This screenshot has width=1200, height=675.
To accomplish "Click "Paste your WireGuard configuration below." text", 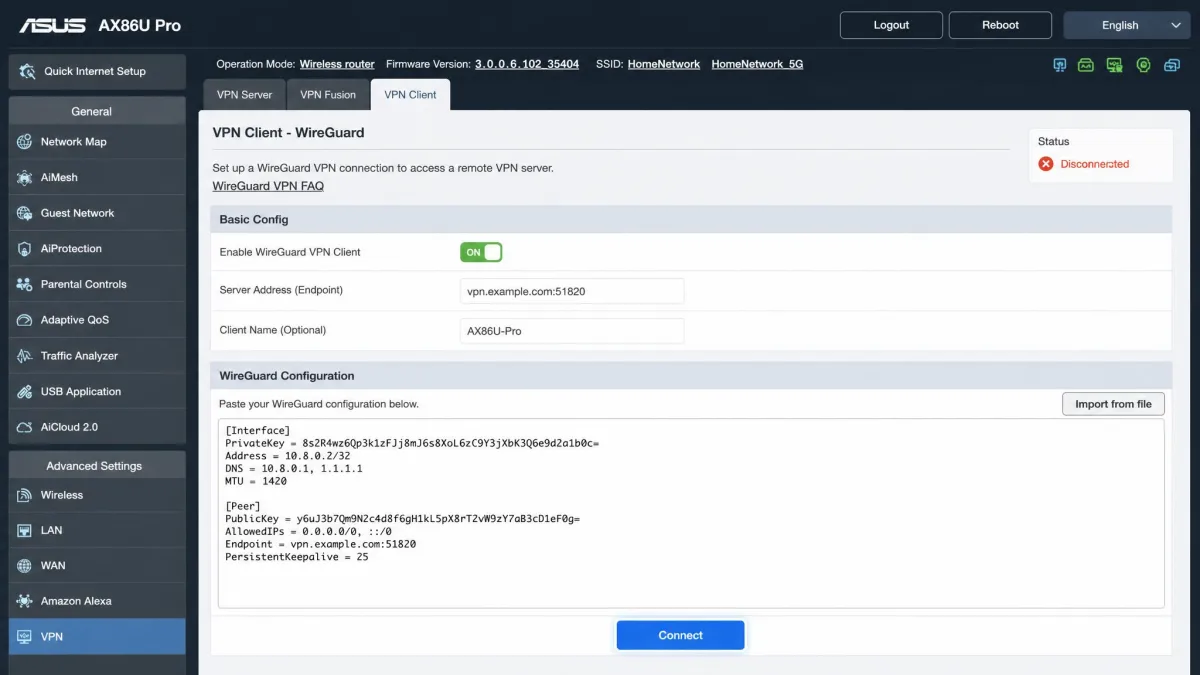I will 319,404.
